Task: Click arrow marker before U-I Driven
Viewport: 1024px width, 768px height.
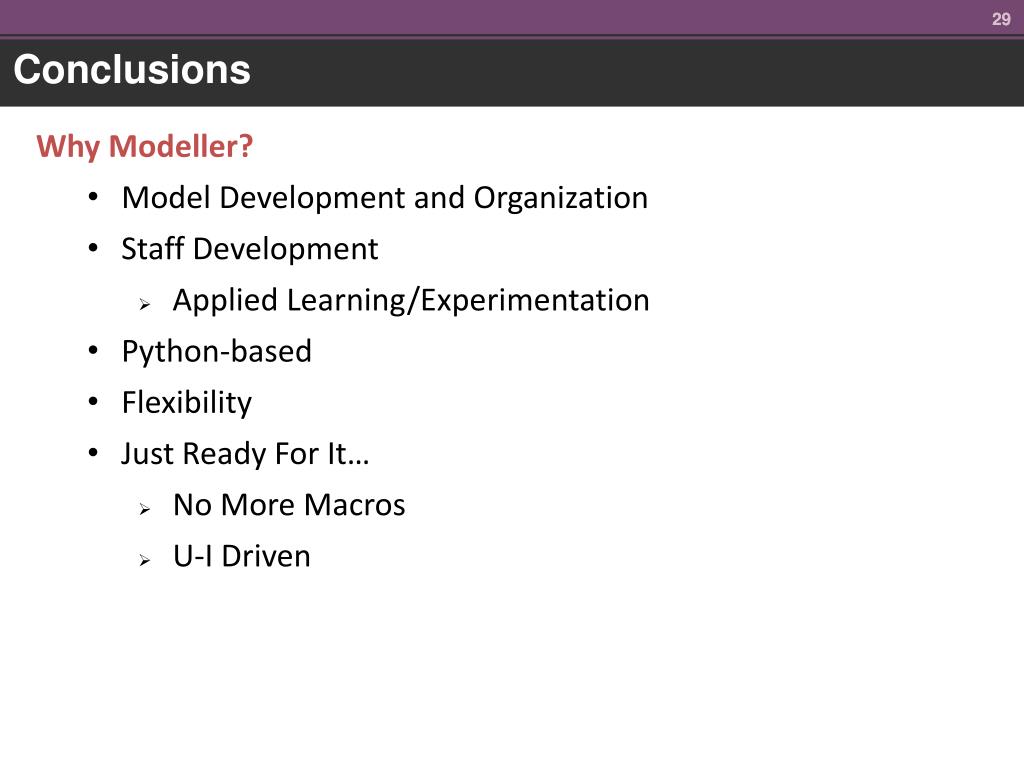Action: (145, 560)
